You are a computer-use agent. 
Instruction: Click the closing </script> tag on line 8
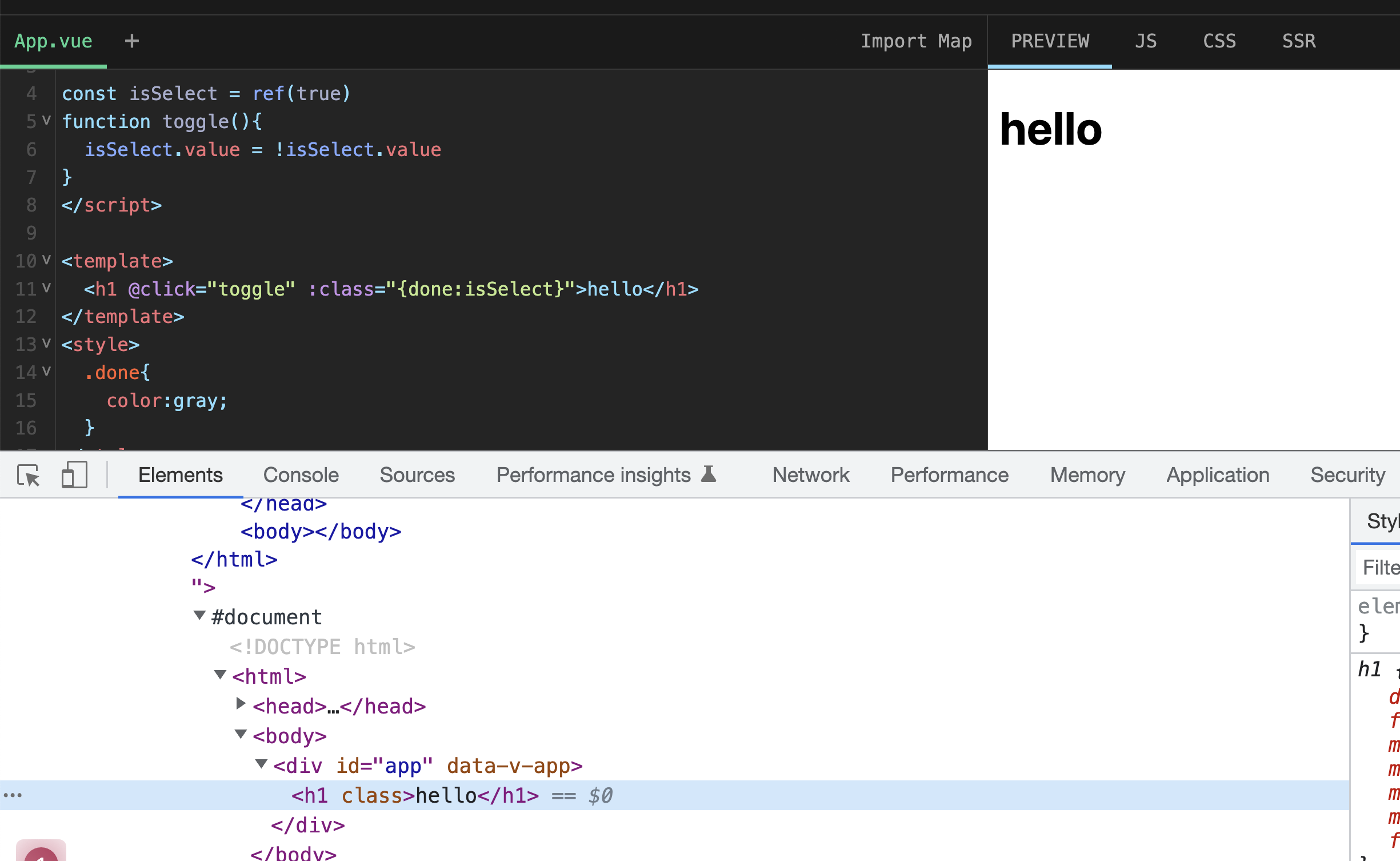point(111,205)
